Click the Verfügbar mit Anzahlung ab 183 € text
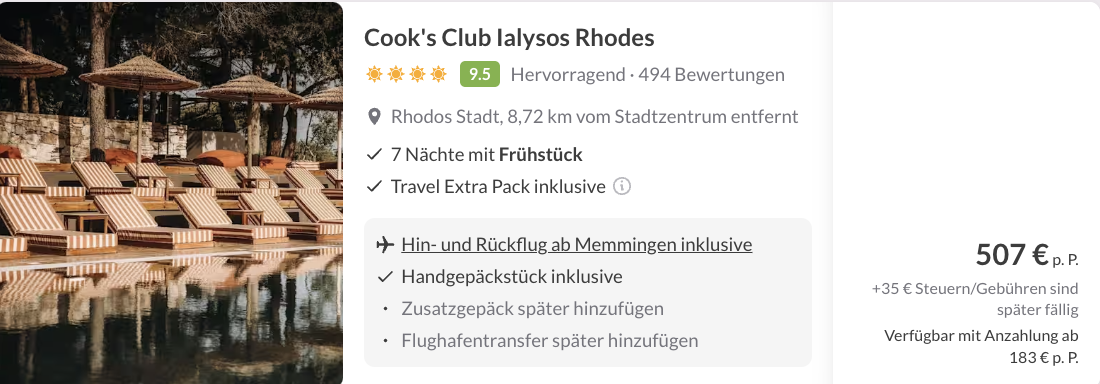Image resolution: width=1100 pixels, height=384 pixels. coord(981,347)
